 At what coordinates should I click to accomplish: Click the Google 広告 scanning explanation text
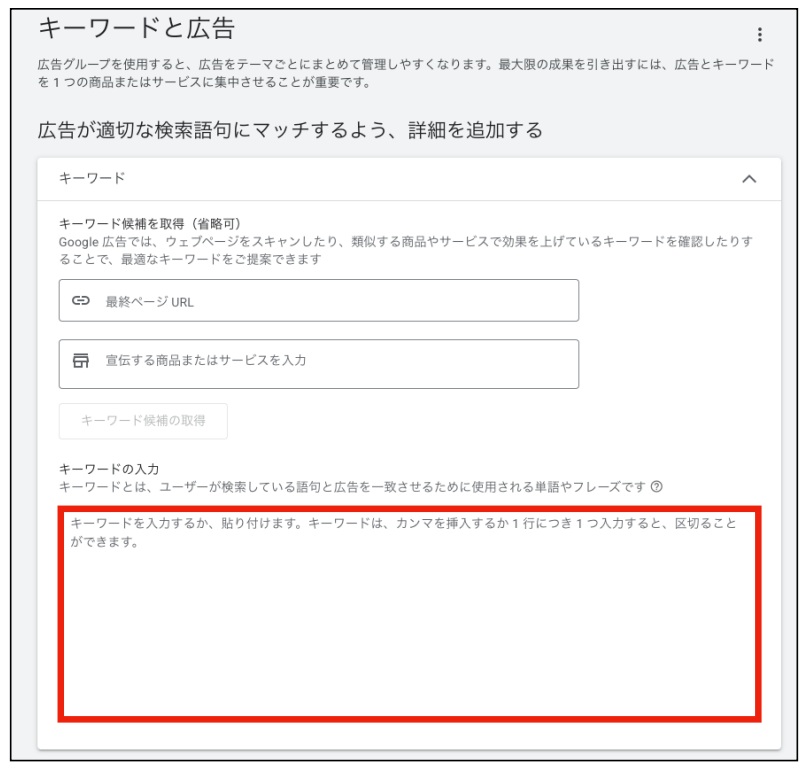tap(400, 250)
